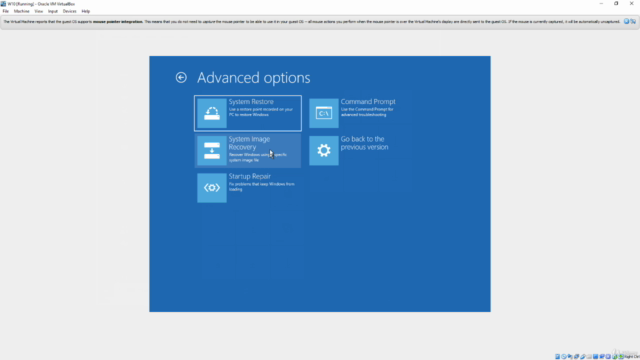Open the VirtualBox View menu

pos(39,11)
